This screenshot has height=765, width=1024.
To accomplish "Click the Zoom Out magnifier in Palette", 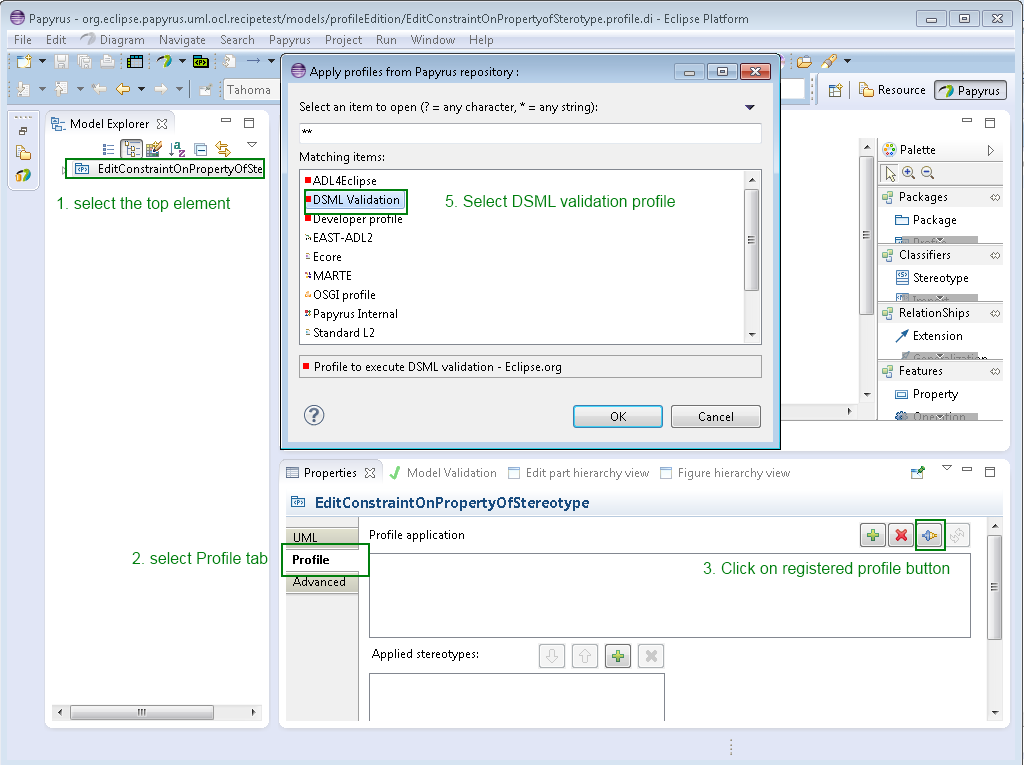I will [927, 172].
